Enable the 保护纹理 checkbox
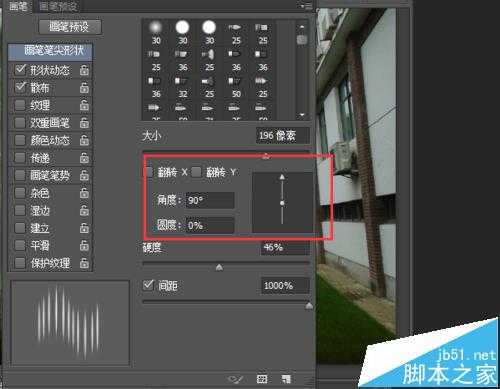The width and height of the screenshot is (500, 389). [20, 263]
